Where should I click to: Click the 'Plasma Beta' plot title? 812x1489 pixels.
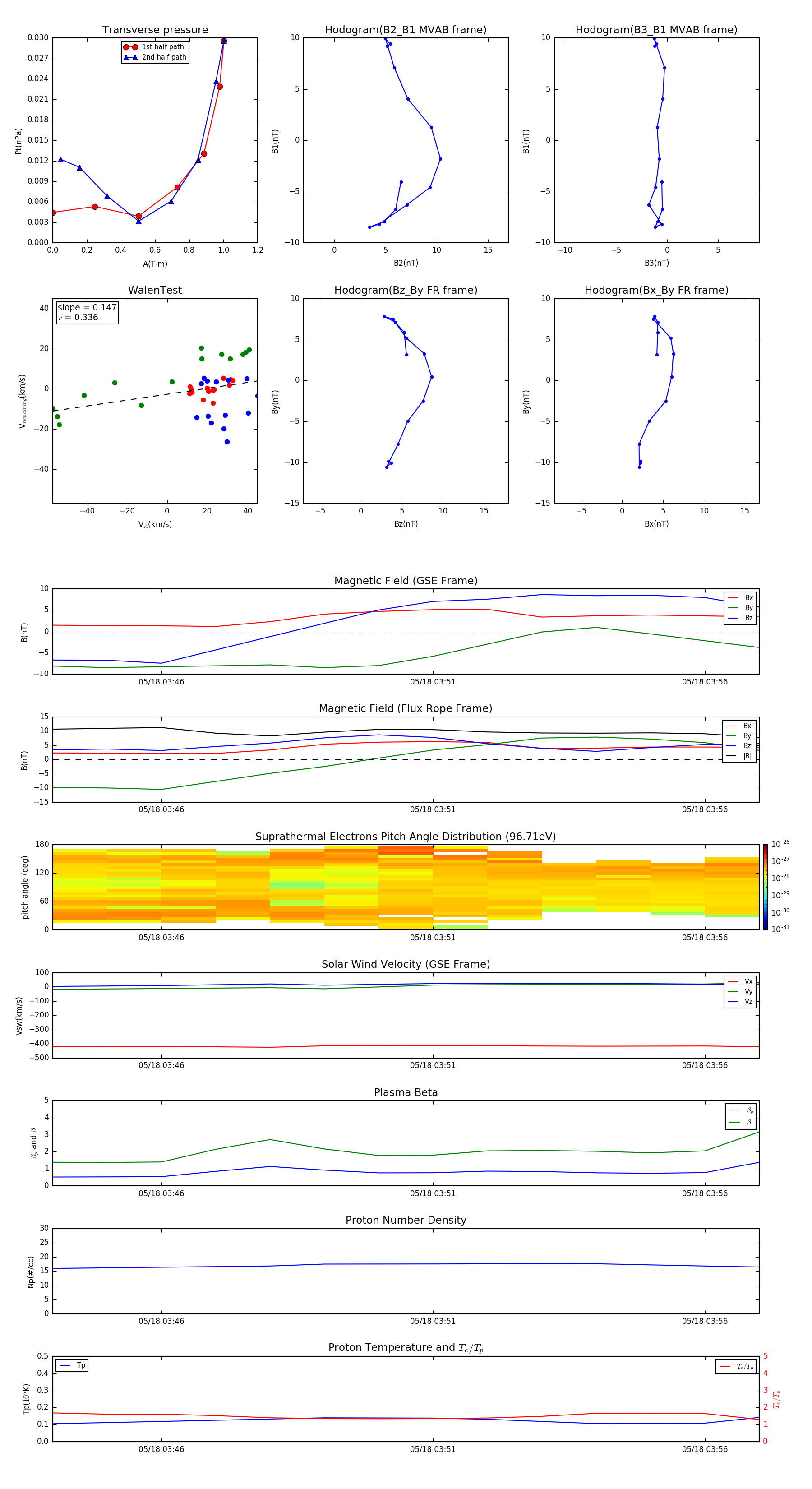point(406,1093)
